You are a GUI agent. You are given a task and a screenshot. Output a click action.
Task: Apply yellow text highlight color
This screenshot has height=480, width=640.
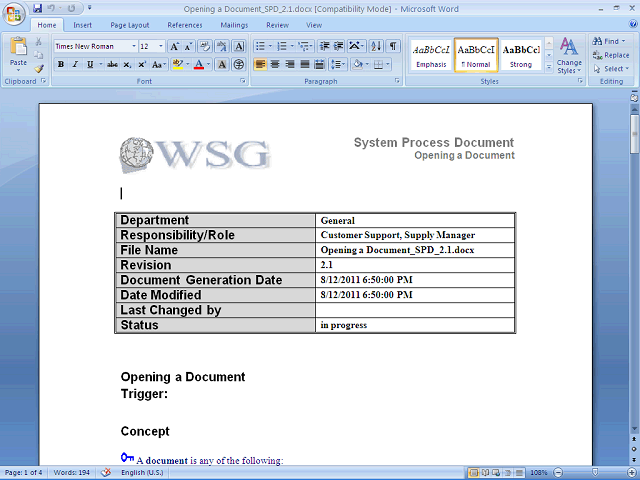178,64
